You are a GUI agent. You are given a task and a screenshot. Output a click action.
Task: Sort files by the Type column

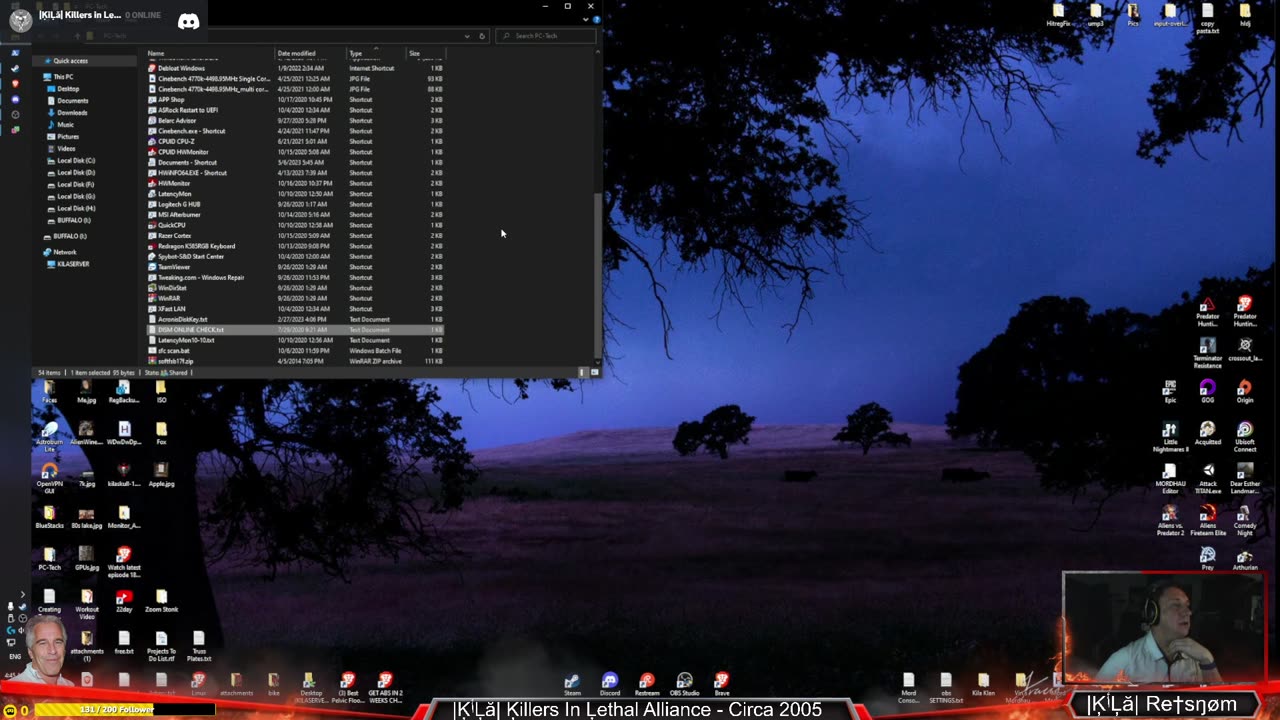click(x=375, y=53)
